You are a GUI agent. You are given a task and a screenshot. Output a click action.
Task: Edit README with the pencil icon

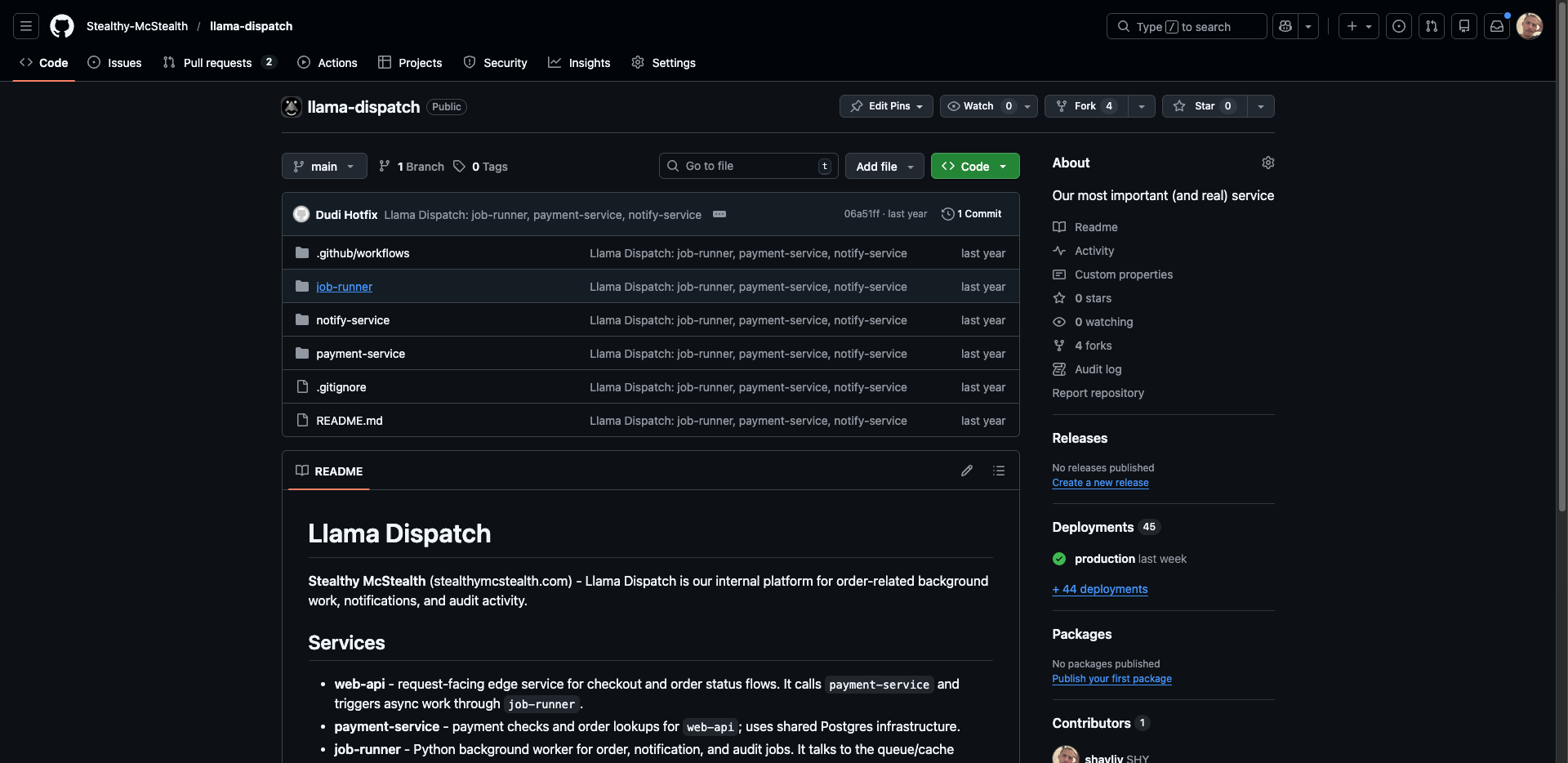[x=967, y=471]
